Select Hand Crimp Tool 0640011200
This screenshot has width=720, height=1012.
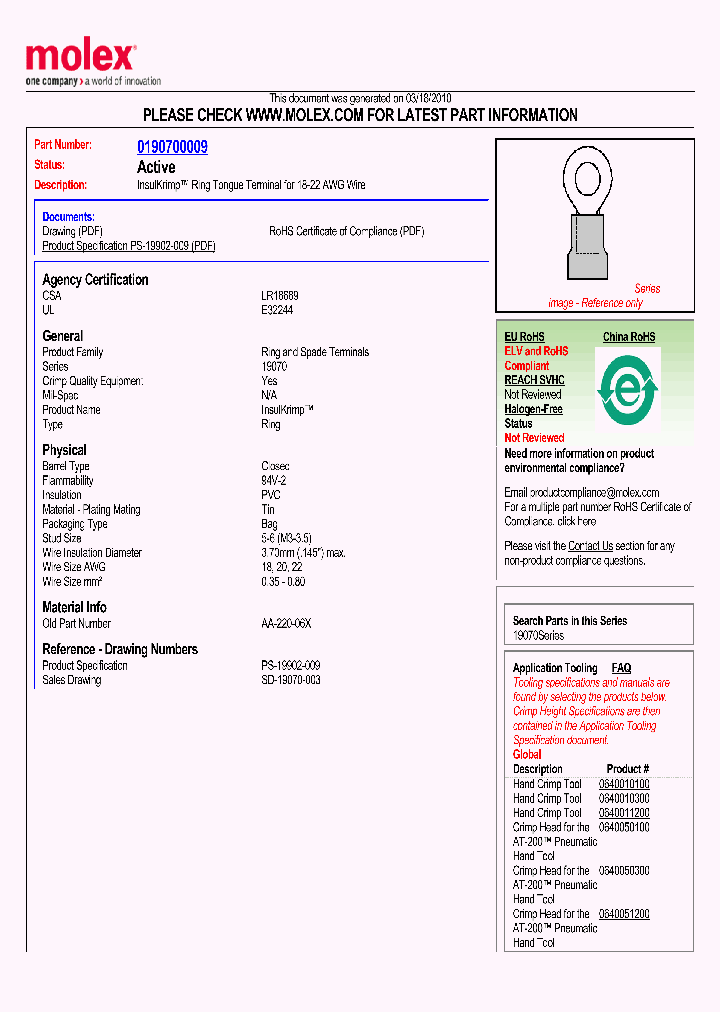(x=624, y=813)
